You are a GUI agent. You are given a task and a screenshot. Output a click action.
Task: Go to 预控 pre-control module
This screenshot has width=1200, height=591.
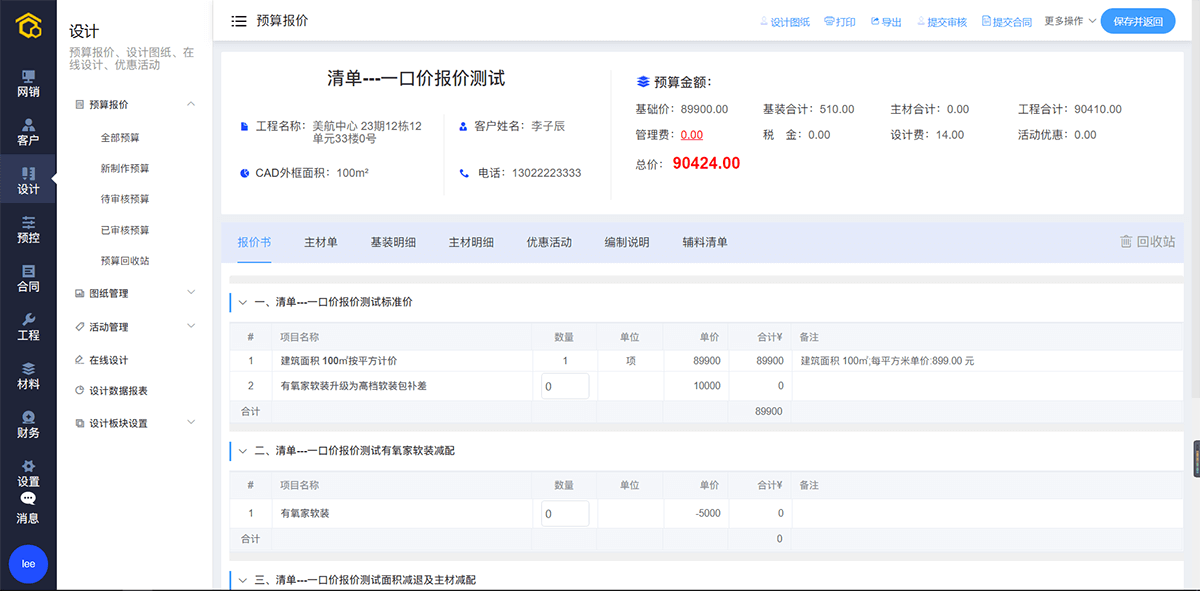click(28, 229)
